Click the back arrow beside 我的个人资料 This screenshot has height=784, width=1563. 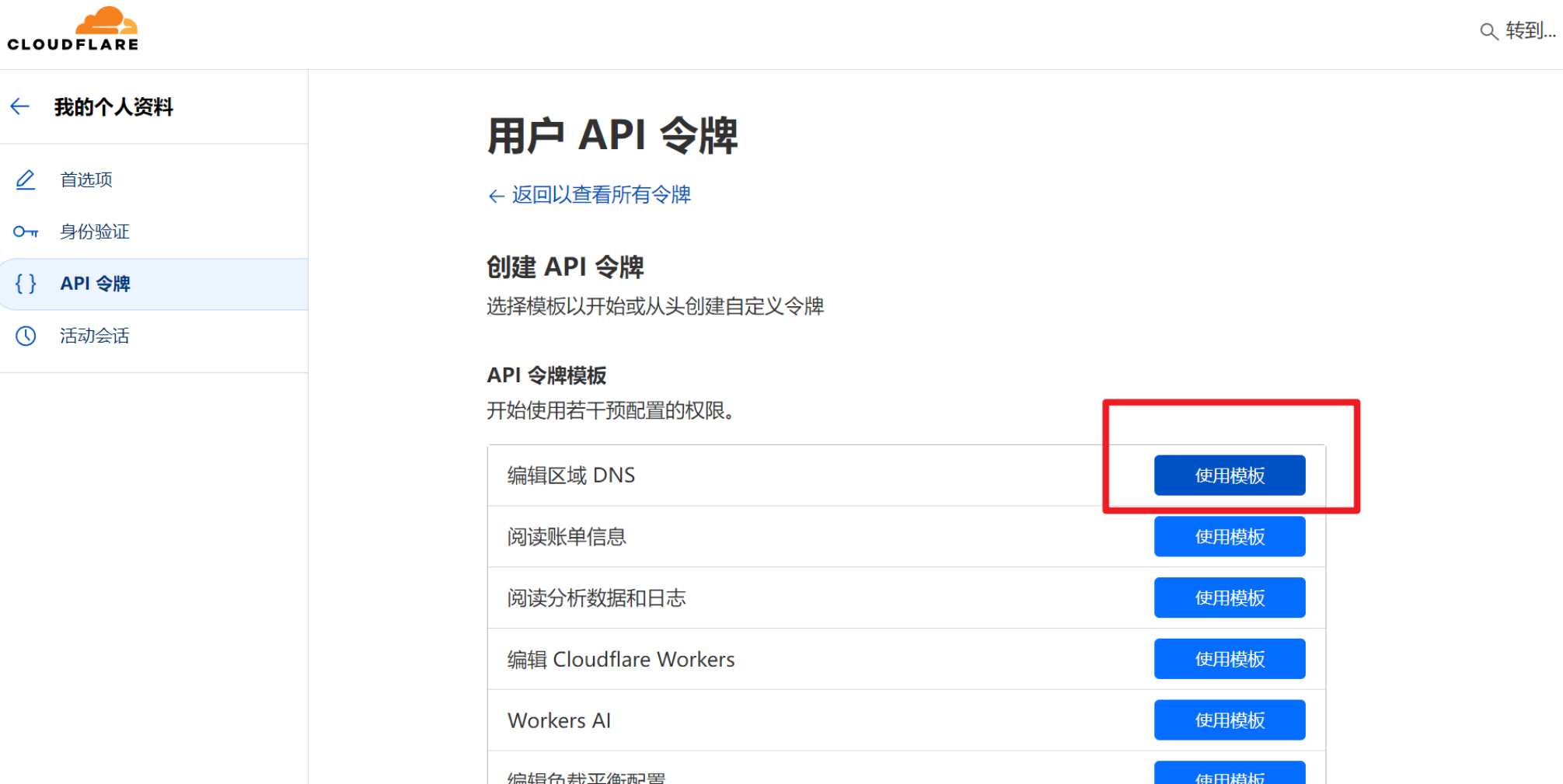click(20, 106)
